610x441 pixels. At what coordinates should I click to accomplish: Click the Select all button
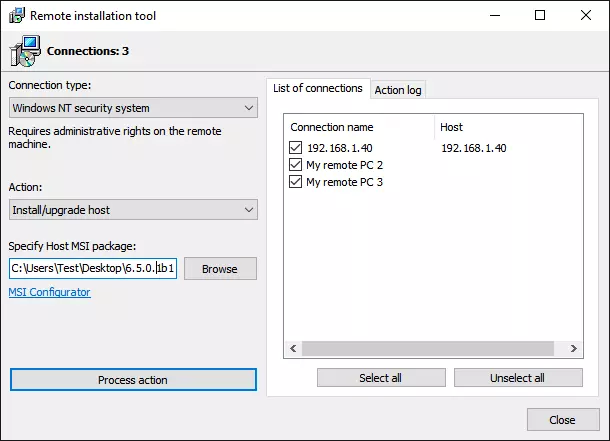click(381, 378)
